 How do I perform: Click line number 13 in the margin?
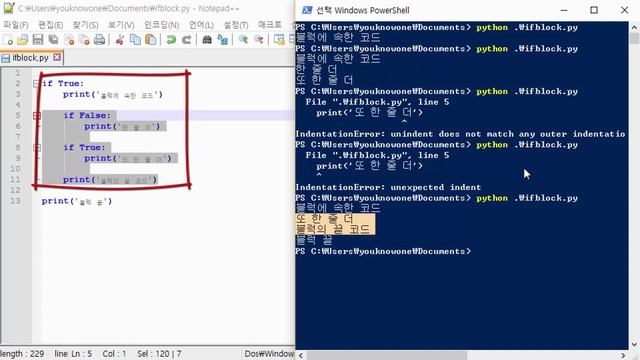pyautogui.click(x=15, y=201)
